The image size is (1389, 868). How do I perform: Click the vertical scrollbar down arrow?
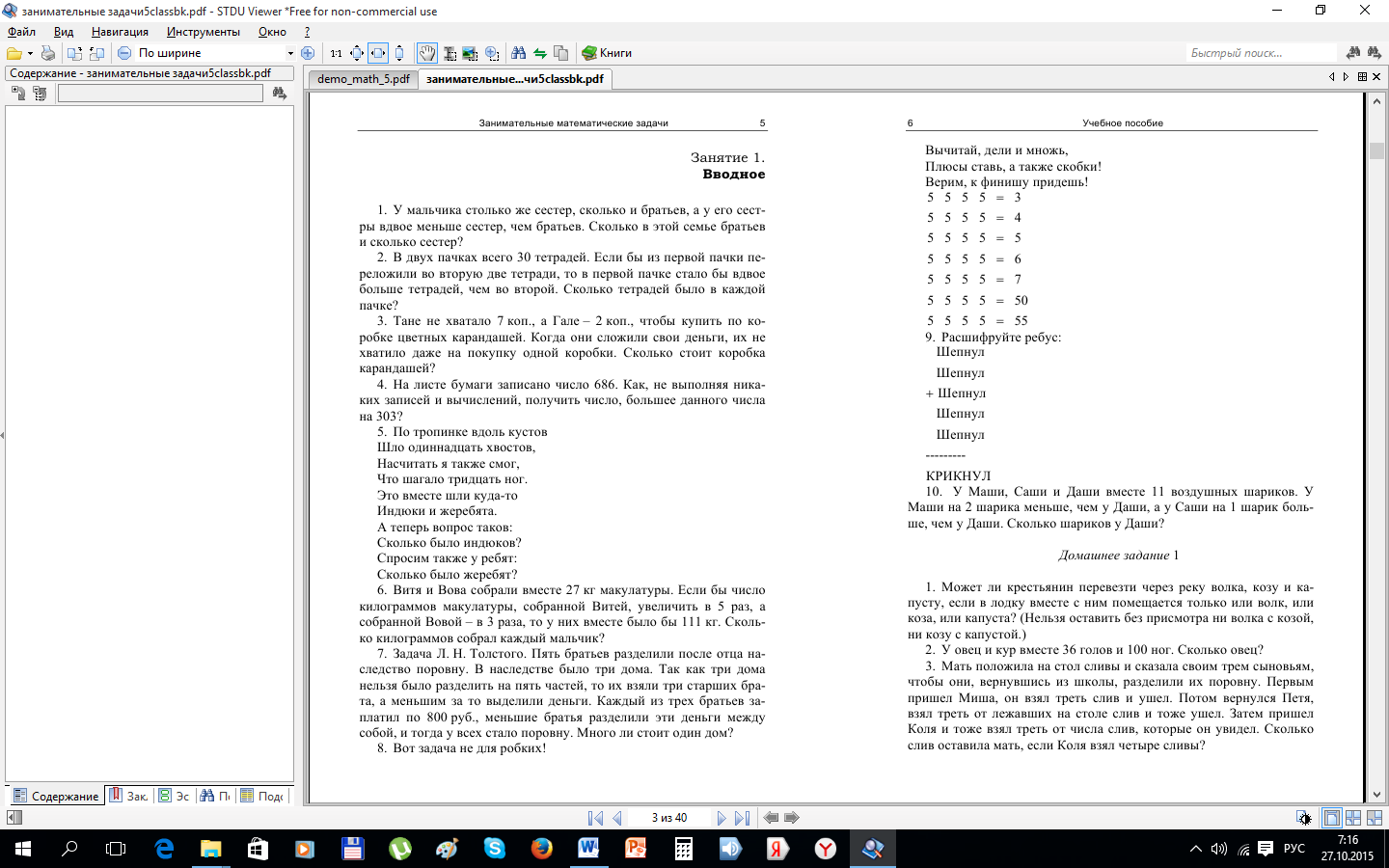pos(1376,796)
